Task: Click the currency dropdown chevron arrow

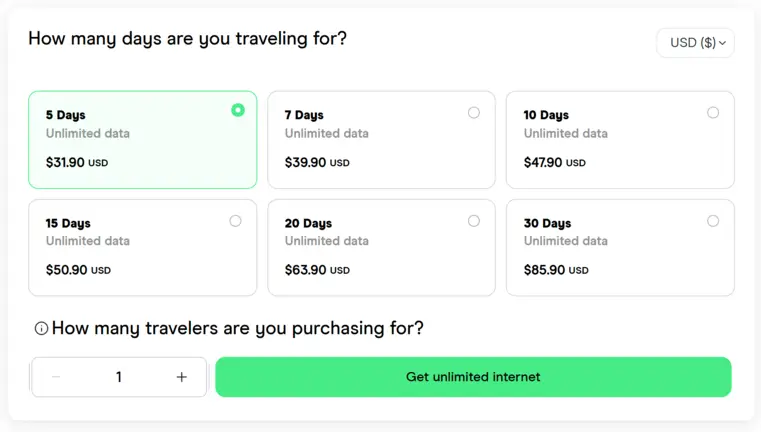Action: coord(722,43)
